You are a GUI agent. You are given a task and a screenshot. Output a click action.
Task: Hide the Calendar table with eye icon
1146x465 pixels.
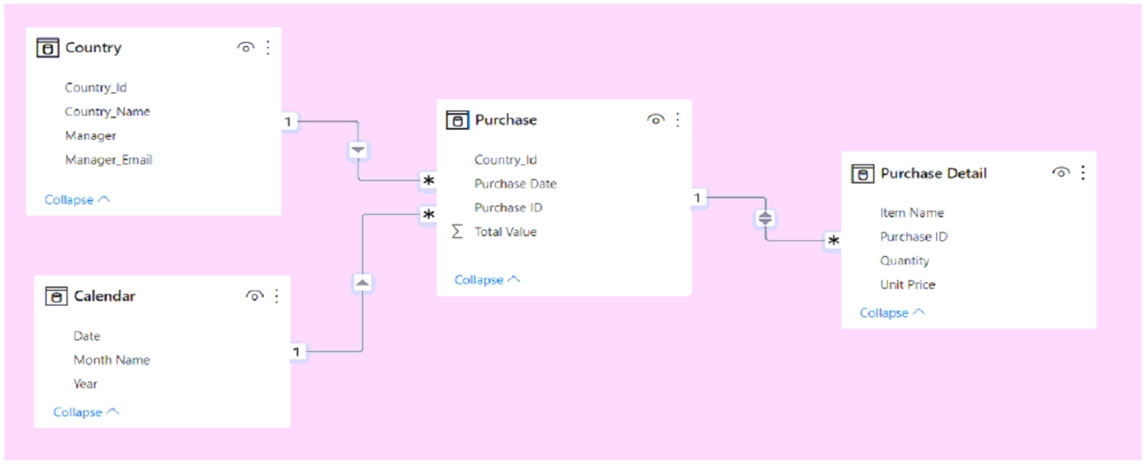click(254, 295)
